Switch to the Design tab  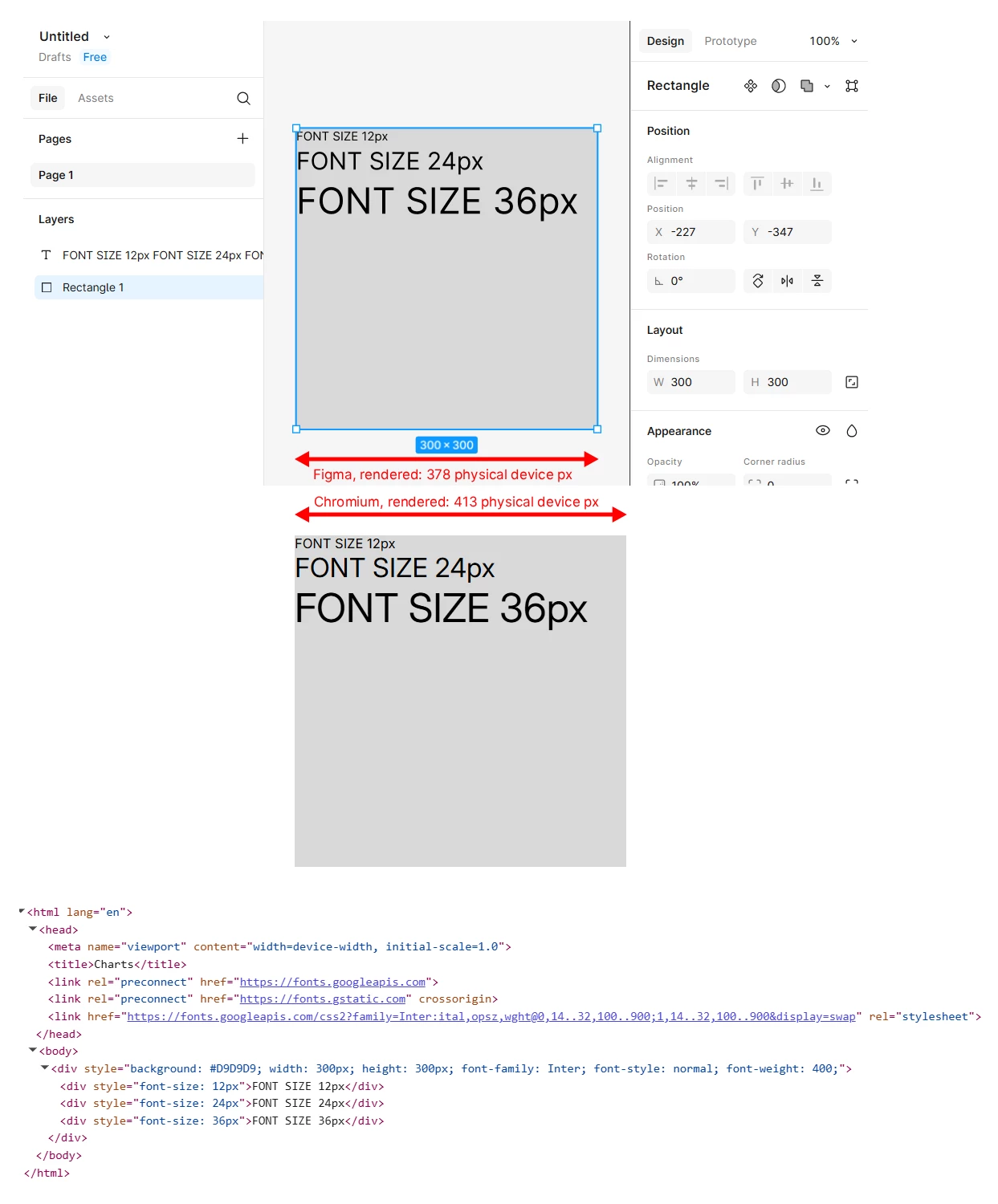click(x=666, y=41)
